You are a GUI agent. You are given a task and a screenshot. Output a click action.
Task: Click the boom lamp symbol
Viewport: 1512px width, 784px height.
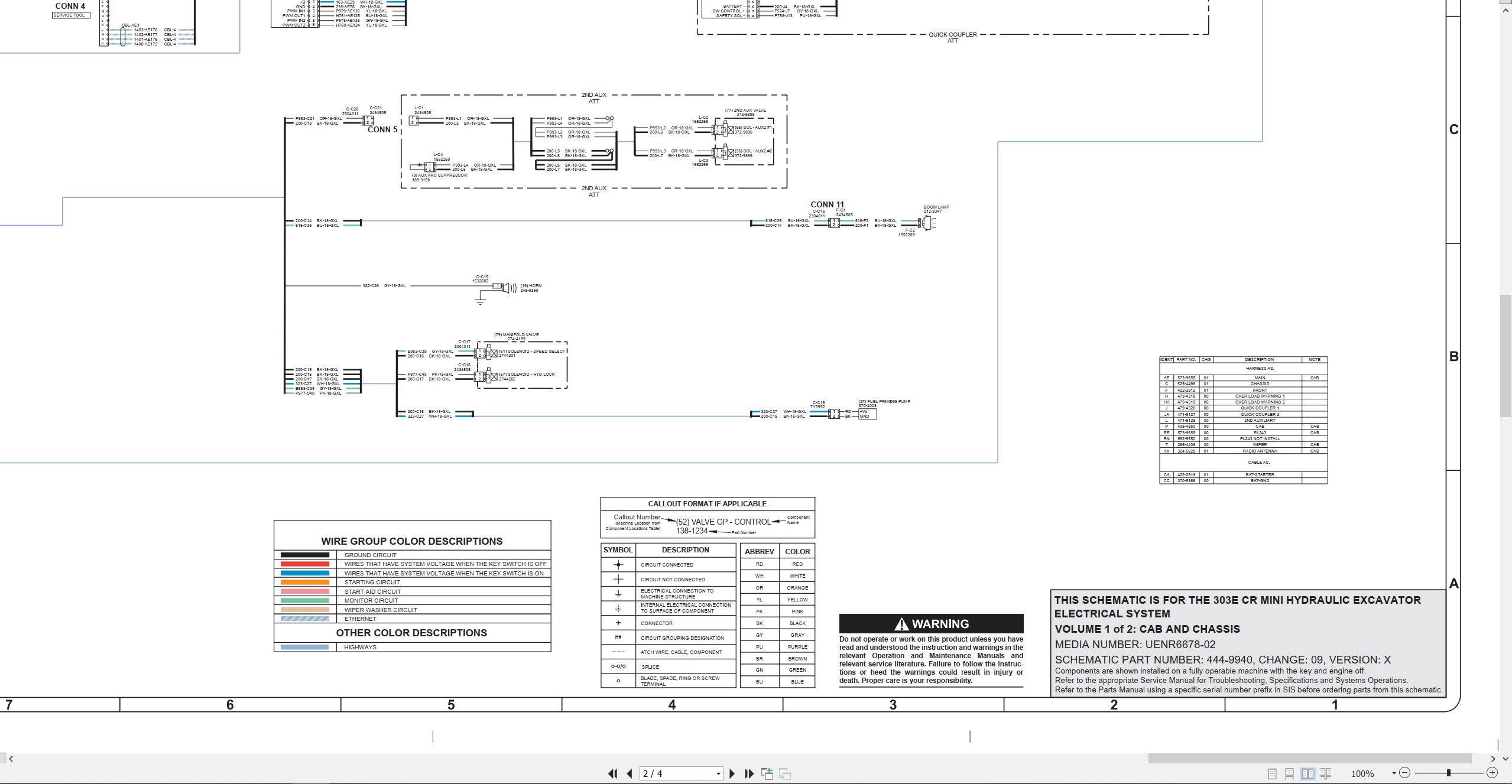[x=927, y=223]
